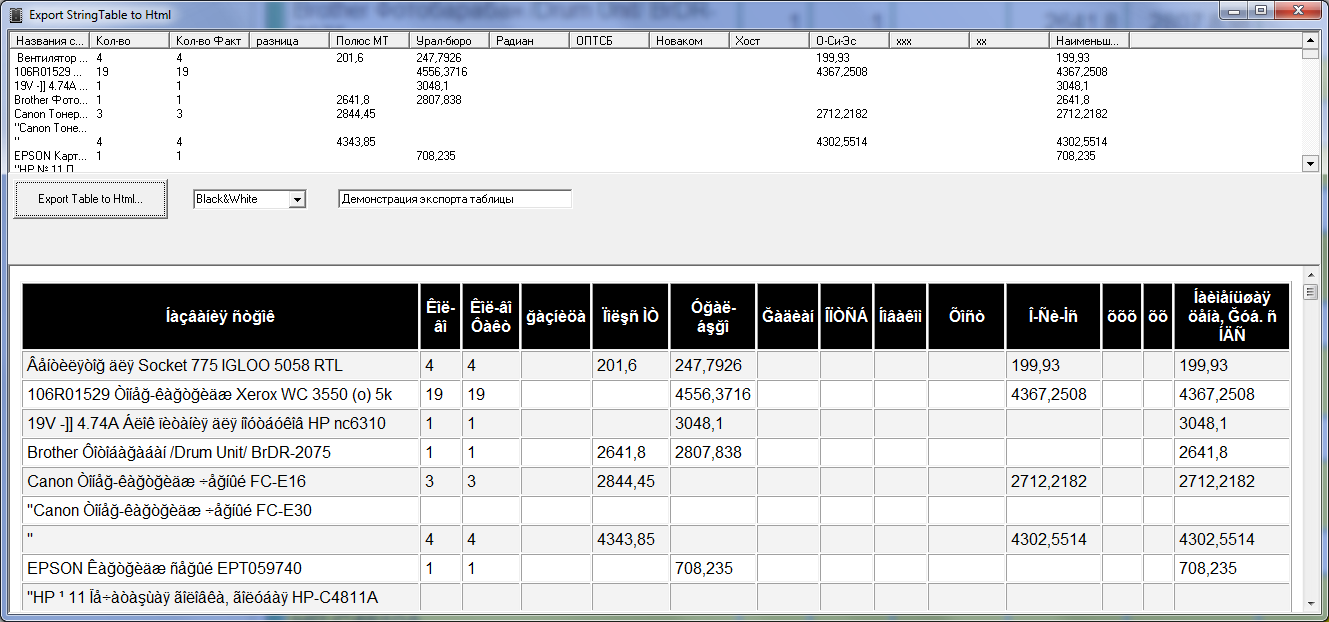Click value 4343,85 in the top list
This screenshot has width=1329, height=622.
pyautogui.click(x=355, y=142)
